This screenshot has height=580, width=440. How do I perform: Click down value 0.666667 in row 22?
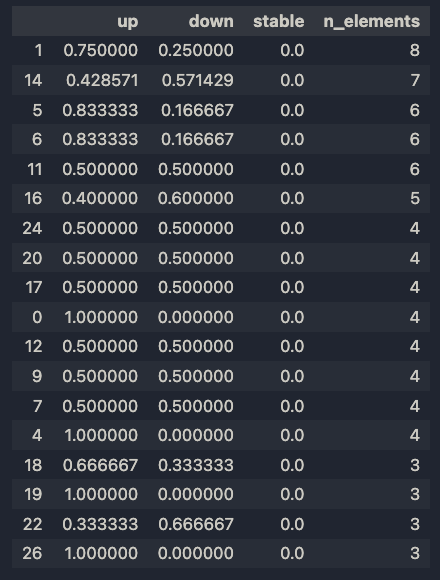coord(196,524)
